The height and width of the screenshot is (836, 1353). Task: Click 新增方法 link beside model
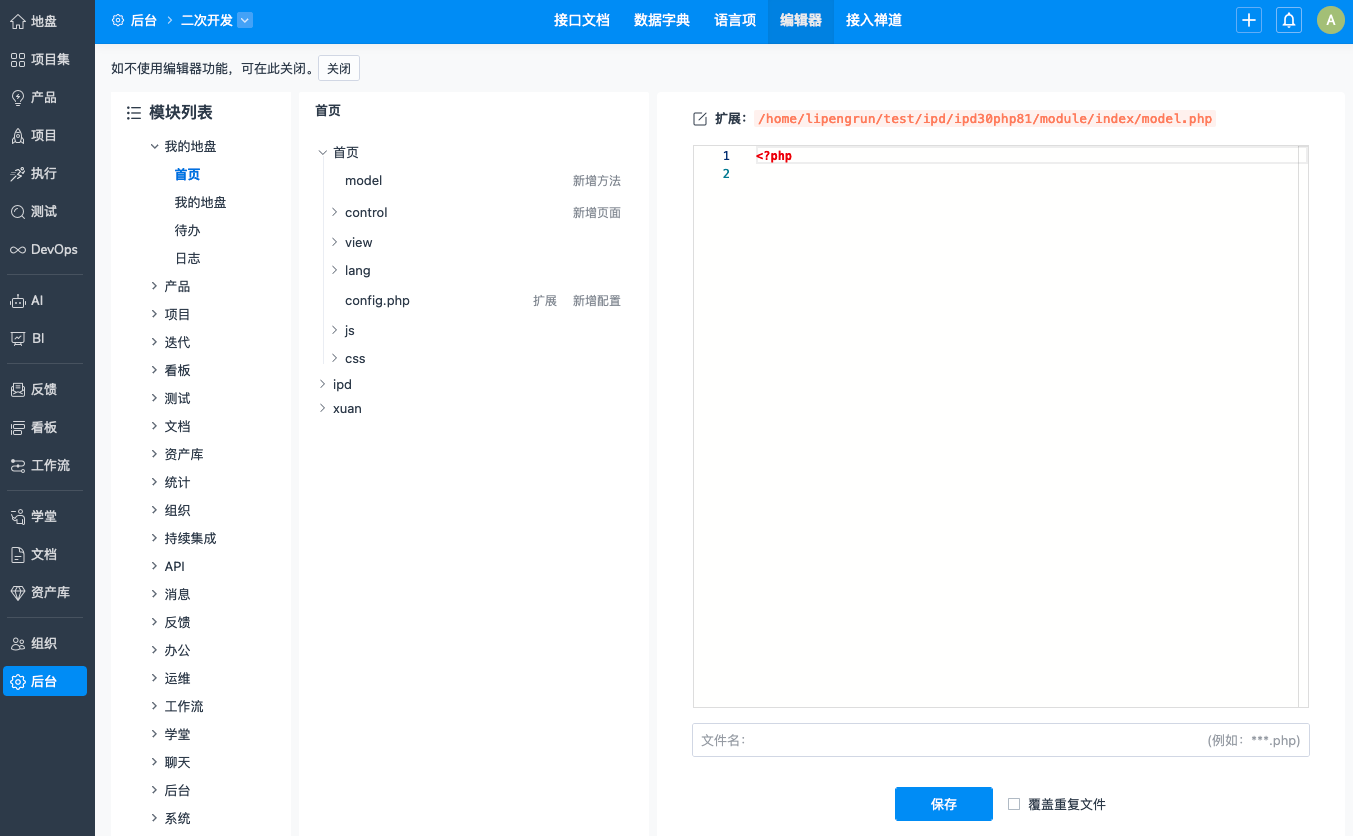click(596, 181)
